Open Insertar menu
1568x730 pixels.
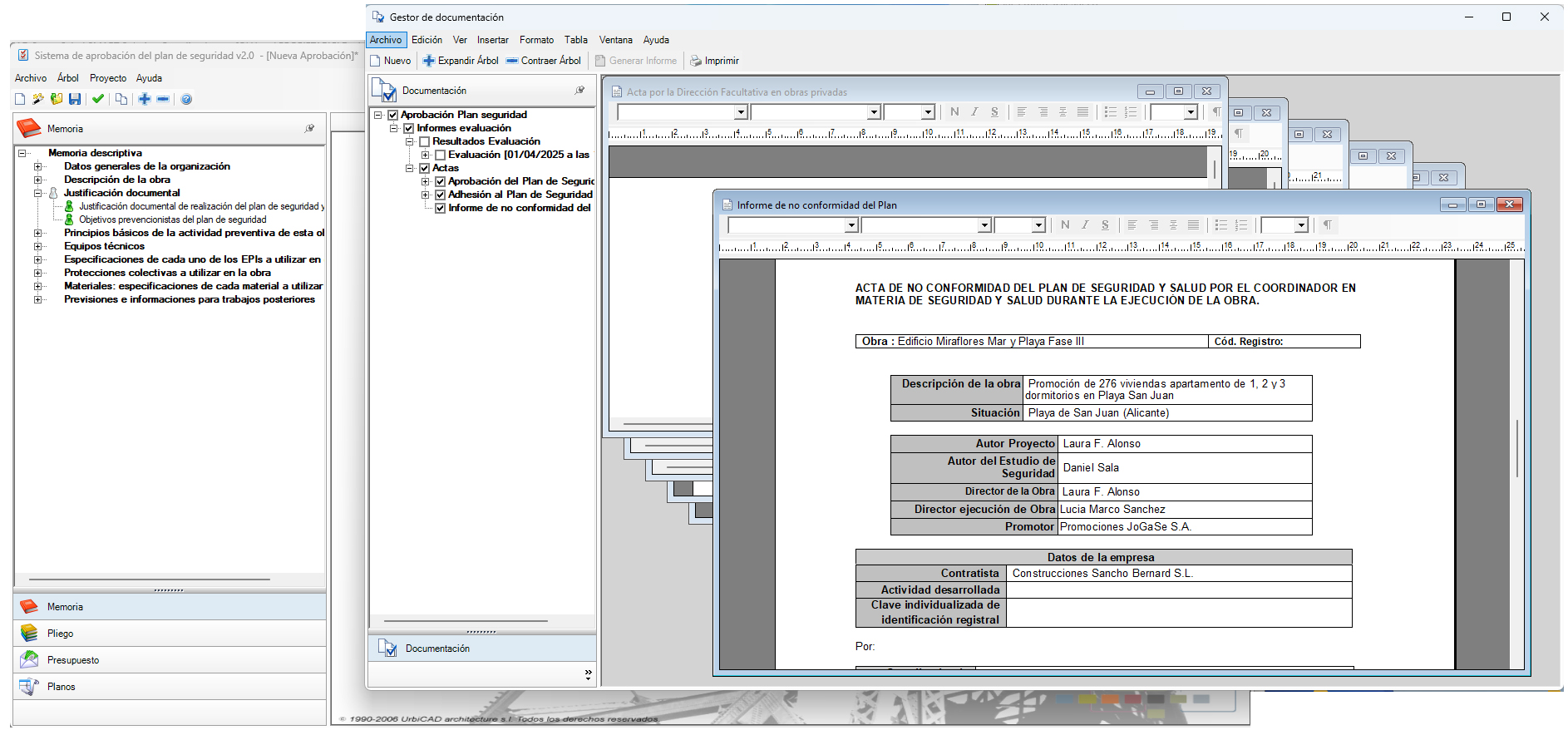tap(492, 40)
